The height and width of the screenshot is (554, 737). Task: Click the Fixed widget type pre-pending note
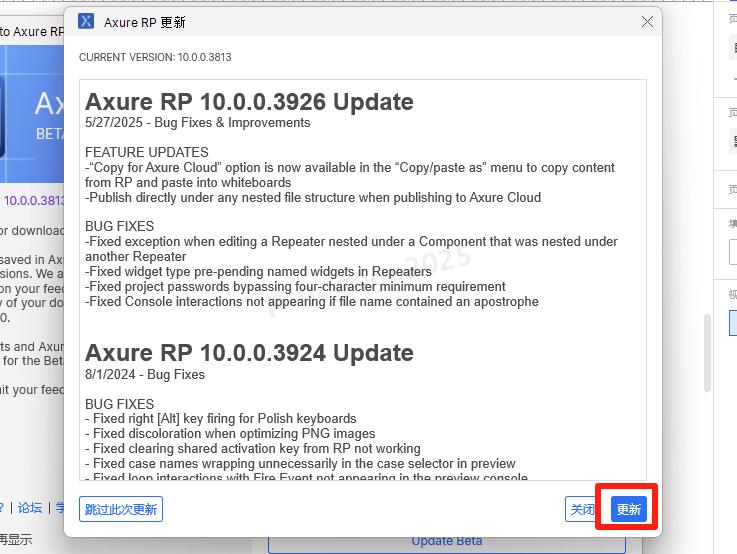pos(258,272)
